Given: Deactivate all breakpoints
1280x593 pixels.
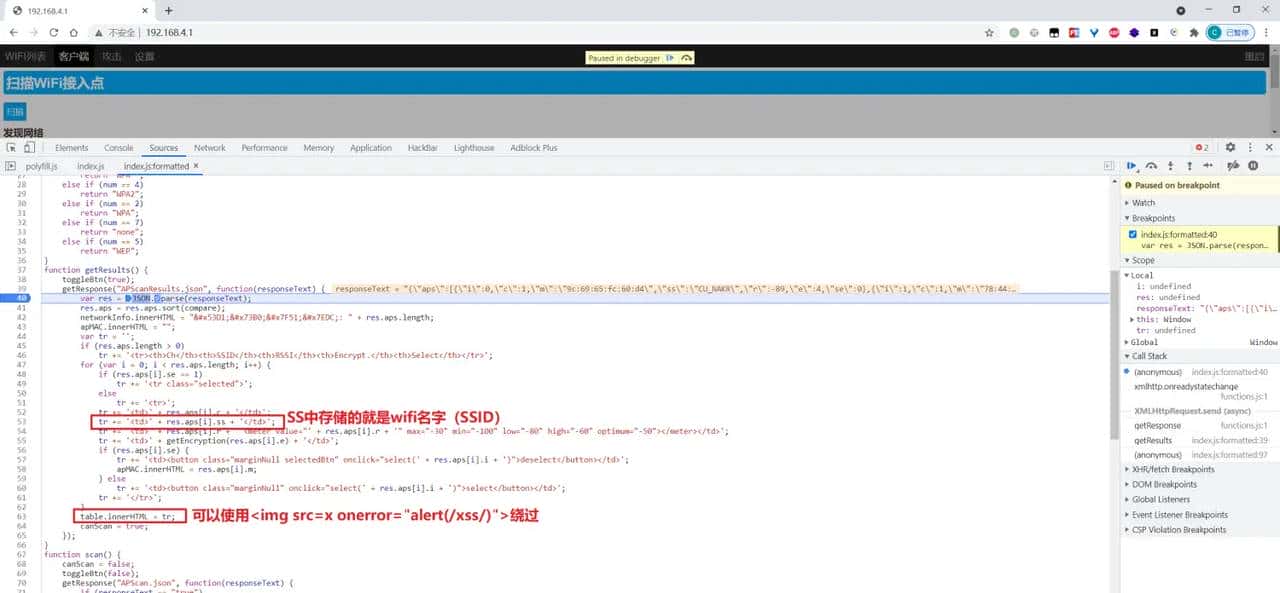Looking at the screenshot, I should [1235, 166].
